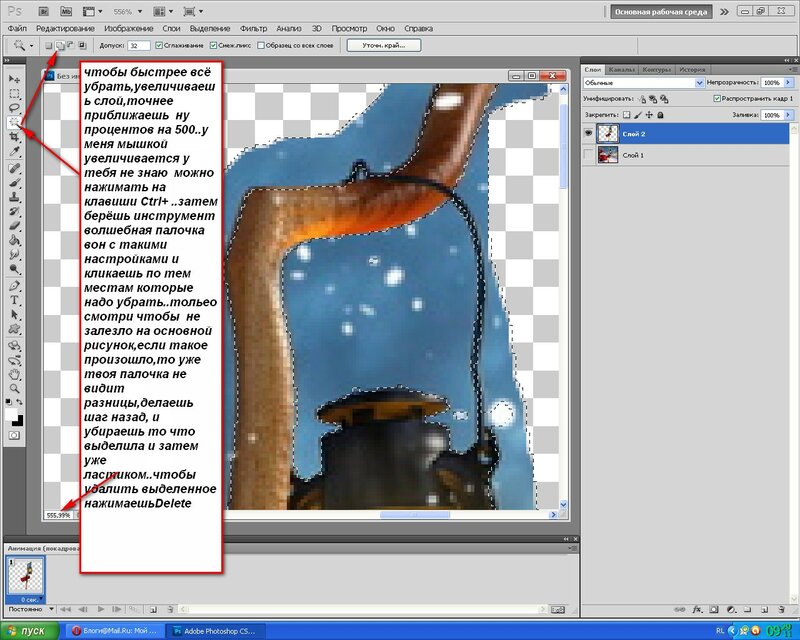800x640 pixels.
Task: Switch to the Каналы tab
Action: pyautogui.click(x=621, y=69)
